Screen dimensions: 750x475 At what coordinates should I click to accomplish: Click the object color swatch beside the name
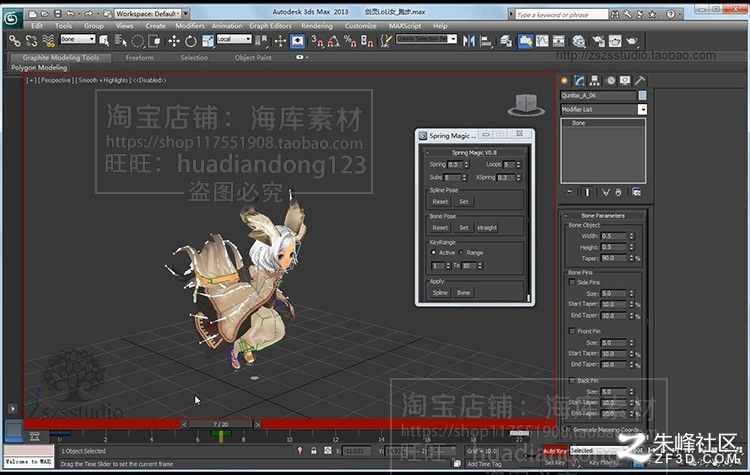coord(642,96)
